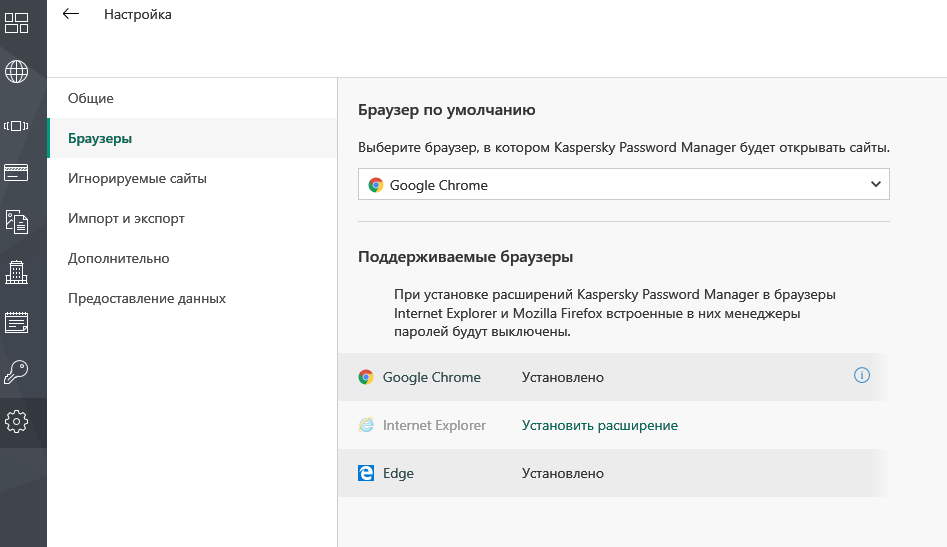Open Предоставление данных section

coord(146,298)
